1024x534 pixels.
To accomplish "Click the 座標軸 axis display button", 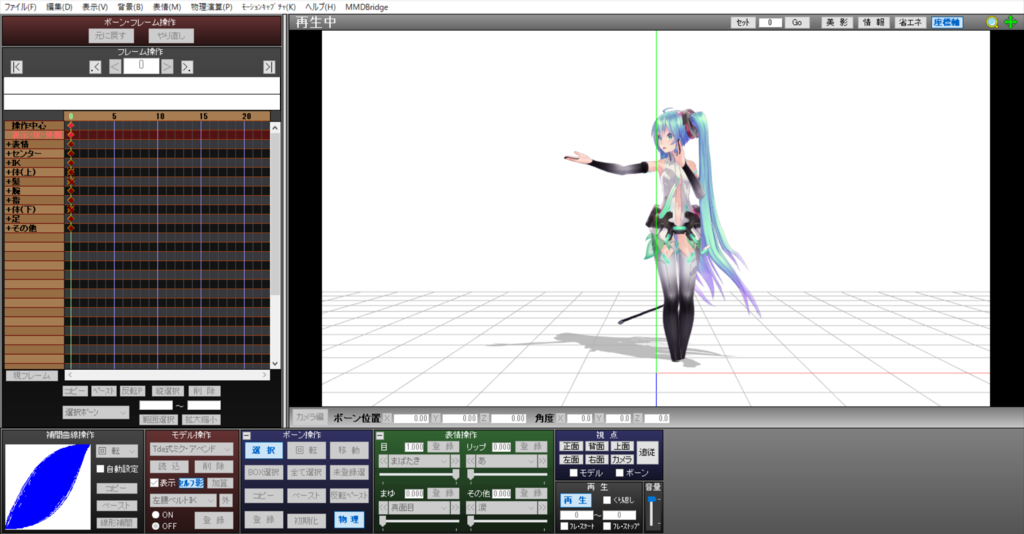I will pyautogui.click(x=946, y=22).
